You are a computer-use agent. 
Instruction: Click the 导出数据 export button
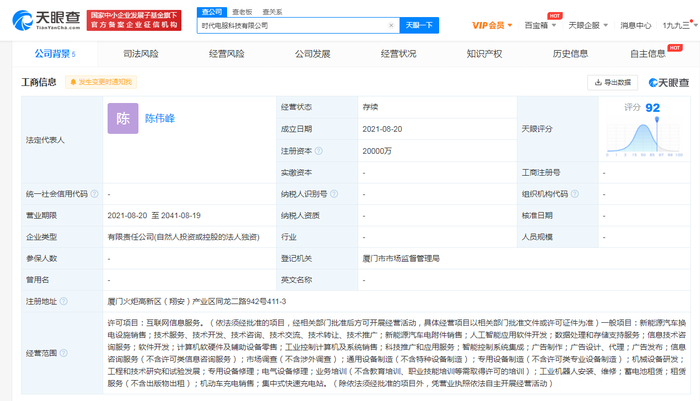point(611,83)
